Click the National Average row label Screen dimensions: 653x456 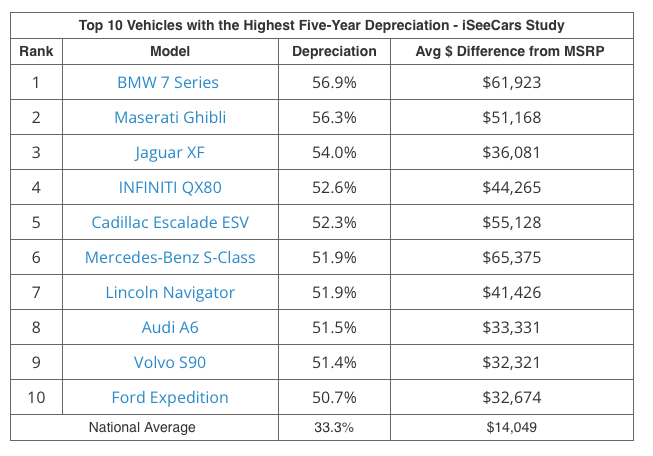[x=142, y=427]
